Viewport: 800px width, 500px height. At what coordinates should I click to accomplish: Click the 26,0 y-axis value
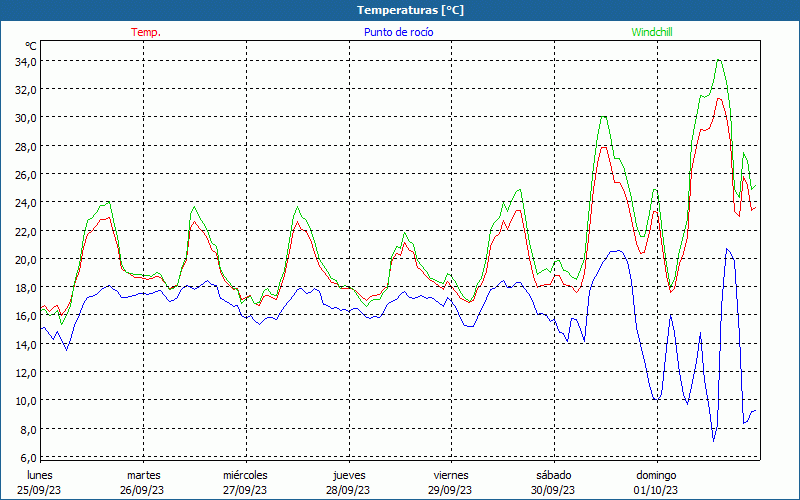point(26,174)
